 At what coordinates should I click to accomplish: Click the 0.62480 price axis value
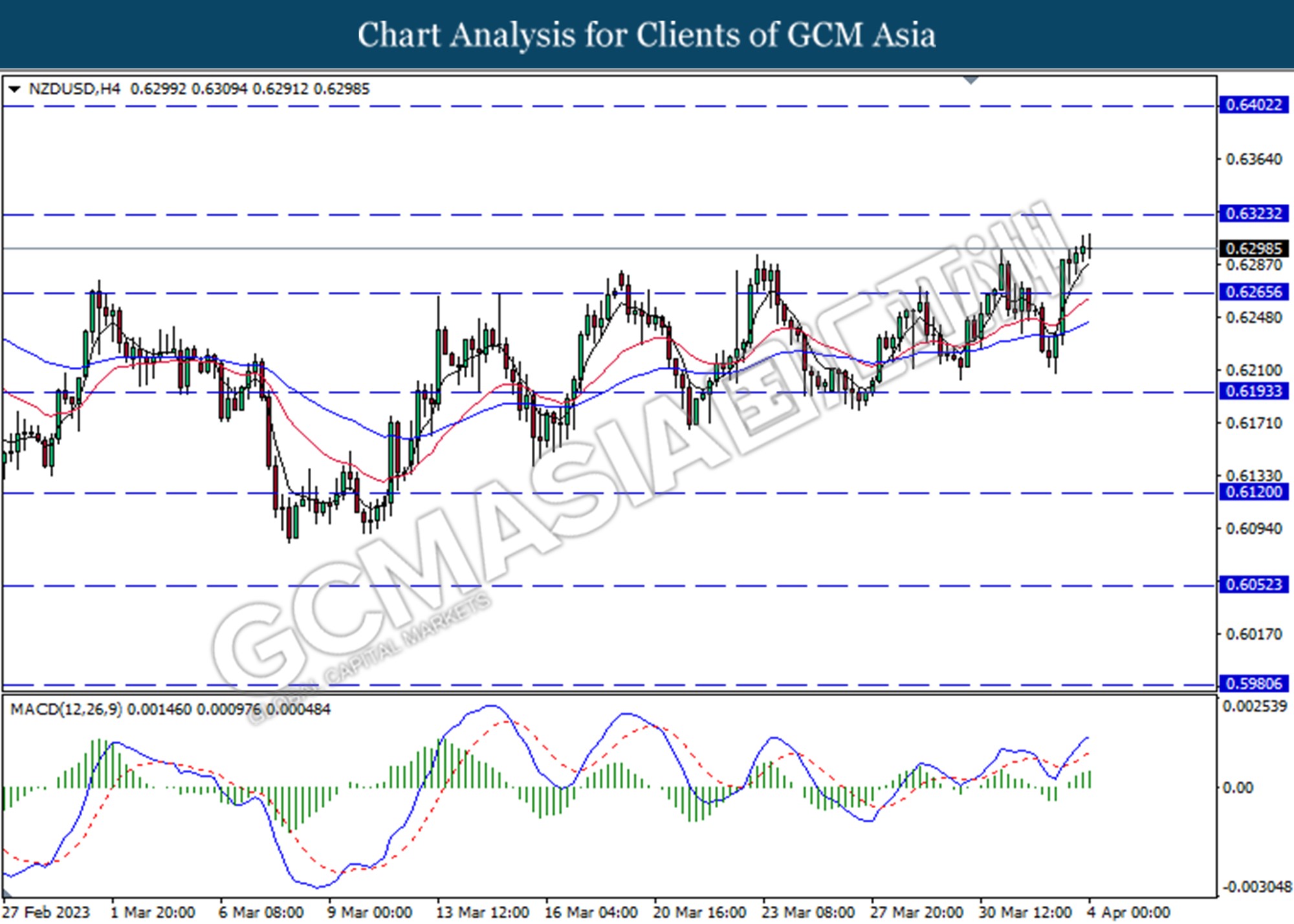1254,318
